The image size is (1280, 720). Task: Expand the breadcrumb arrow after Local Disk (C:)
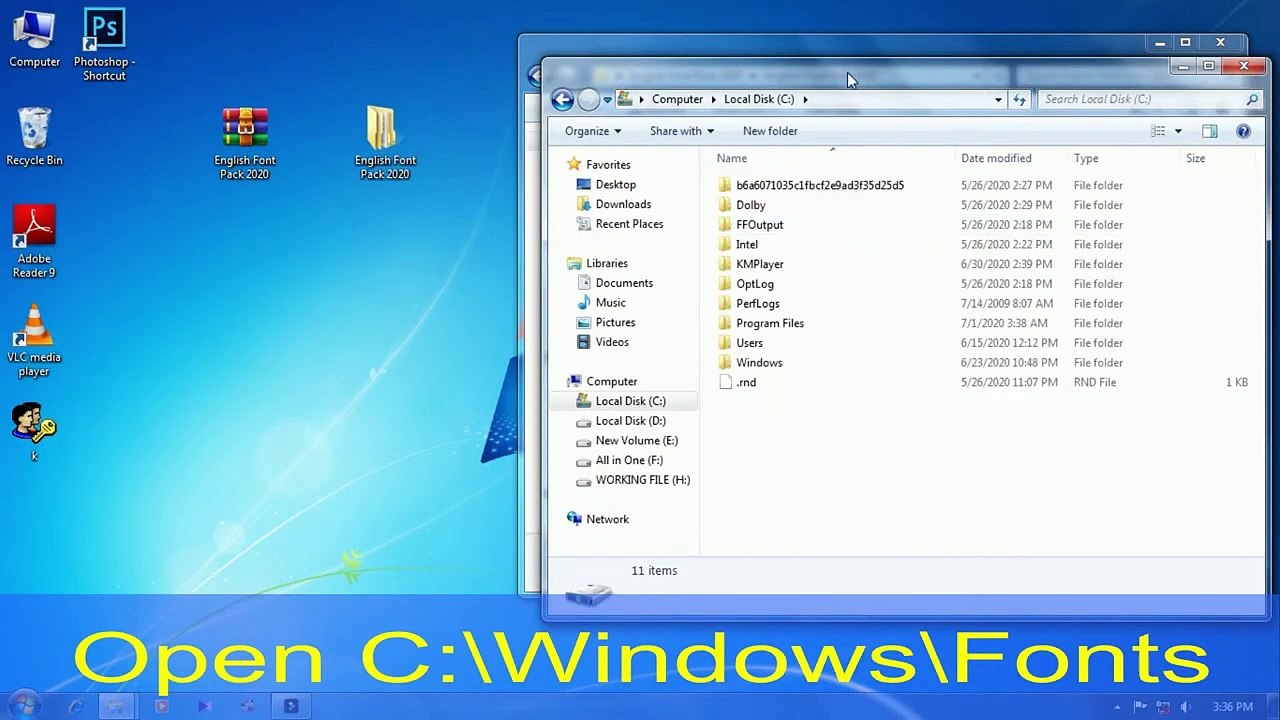[805, 99]
